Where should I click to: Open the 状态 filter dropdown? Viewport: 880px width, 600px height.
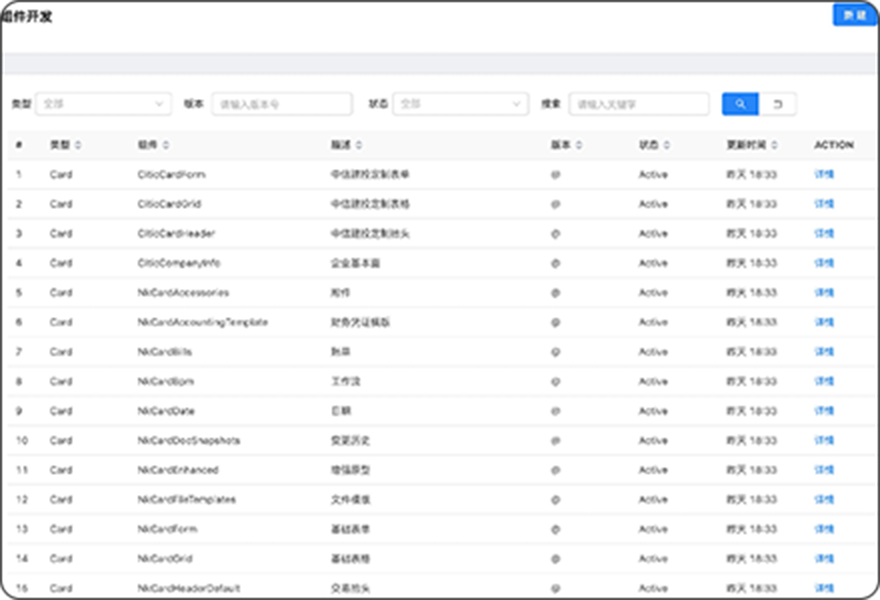[x=460, y=104]
